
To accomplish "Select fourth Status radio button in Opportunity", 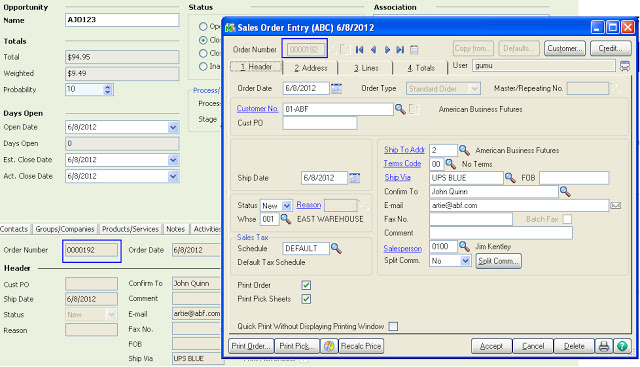I will pyautogui.click(x=203, y=66).
